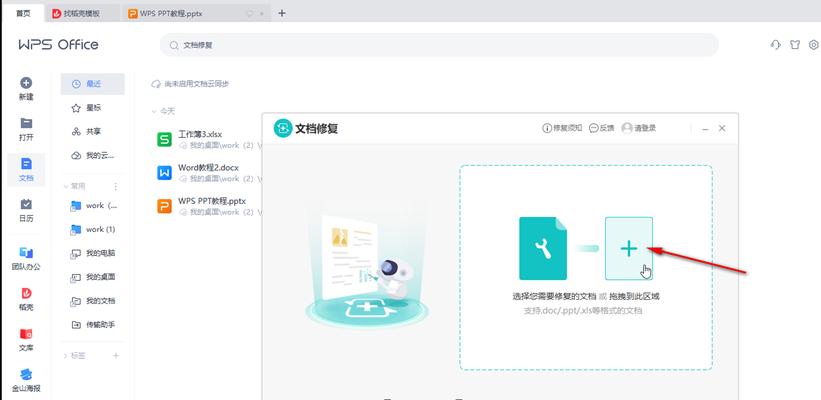
Task: Click the plus box to add a document to repair
Action: (629, 248)
